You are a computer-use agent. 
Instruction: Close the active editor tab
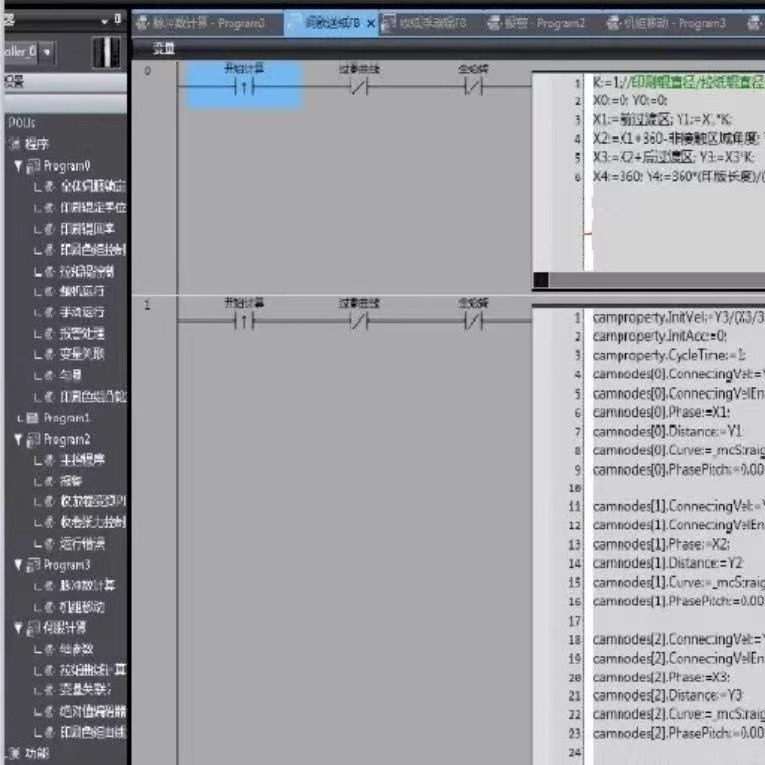[x=371, y=23]
